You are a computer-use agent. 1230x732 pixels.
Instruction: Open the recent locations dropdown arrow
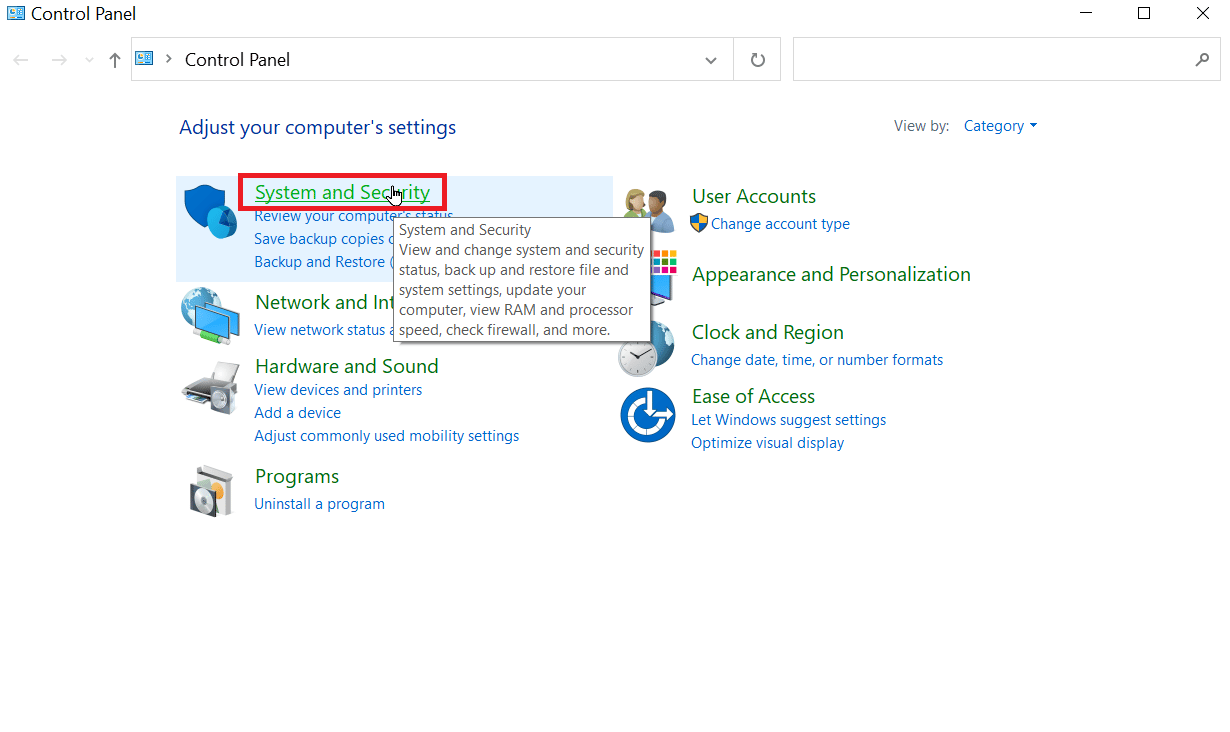tap(90, 60)
